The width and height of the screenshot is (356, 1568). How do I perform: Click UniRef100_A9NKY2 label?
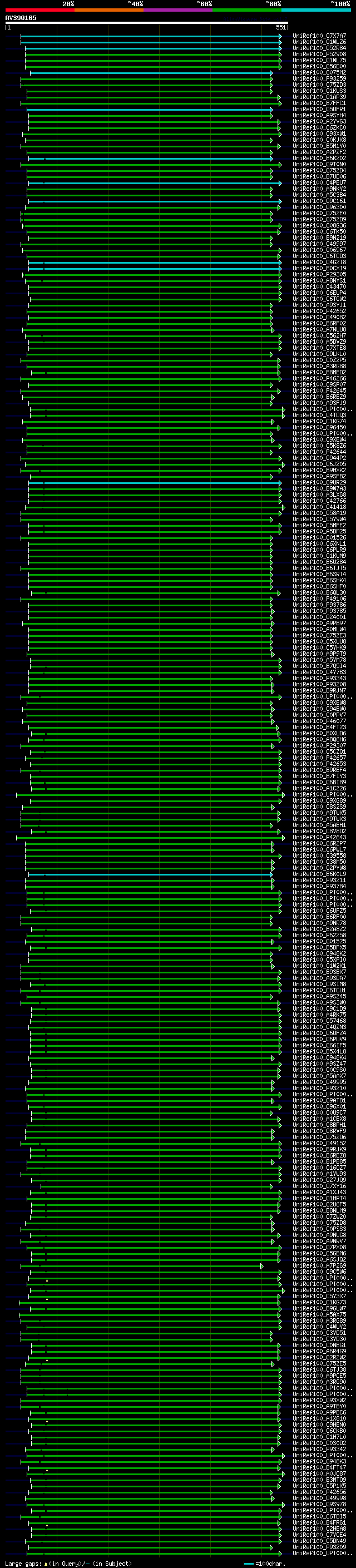pos(319,189)
